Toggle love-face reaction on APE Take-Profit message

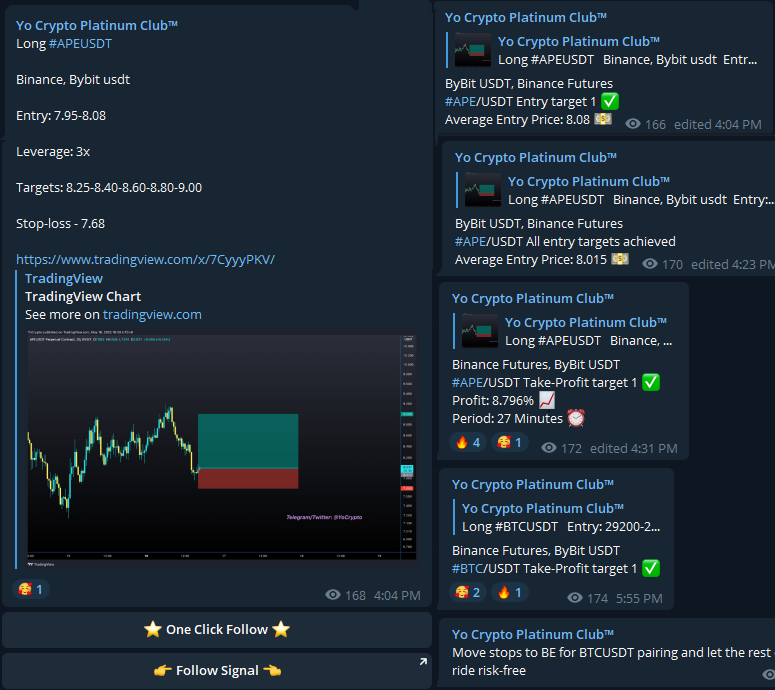(x=510, y=442)
